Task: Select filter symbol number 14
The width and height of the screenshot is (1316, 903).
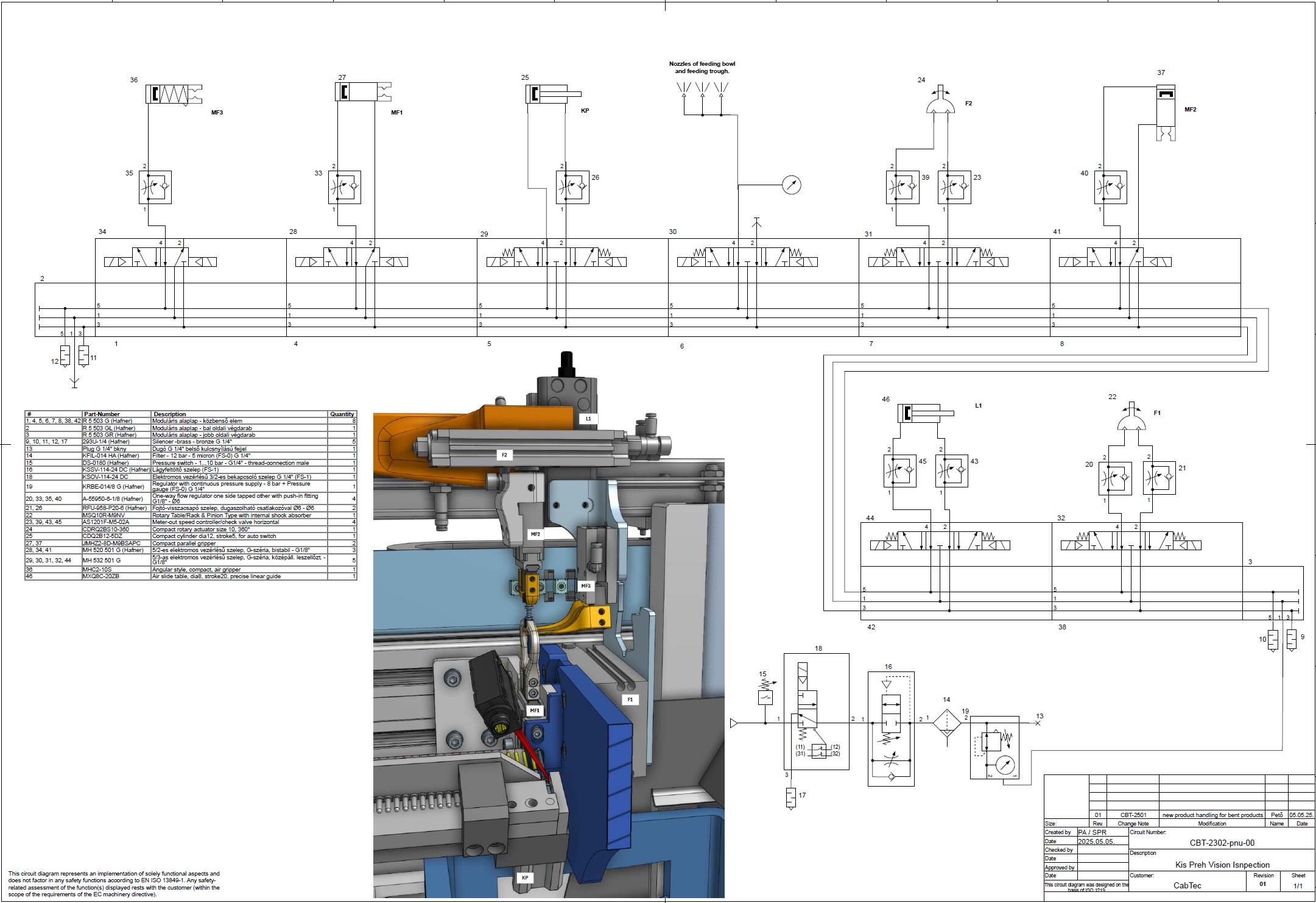Action: [946, 723]
